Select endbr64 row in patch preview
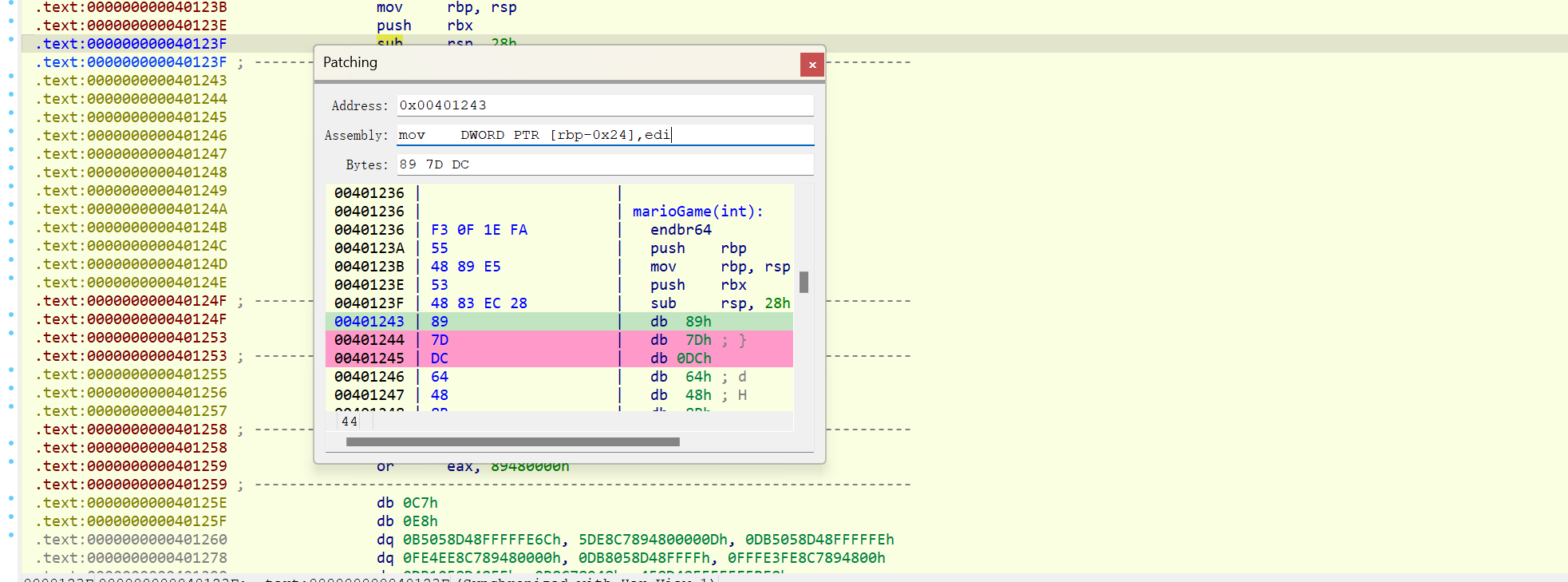 (x=680, y=230)
